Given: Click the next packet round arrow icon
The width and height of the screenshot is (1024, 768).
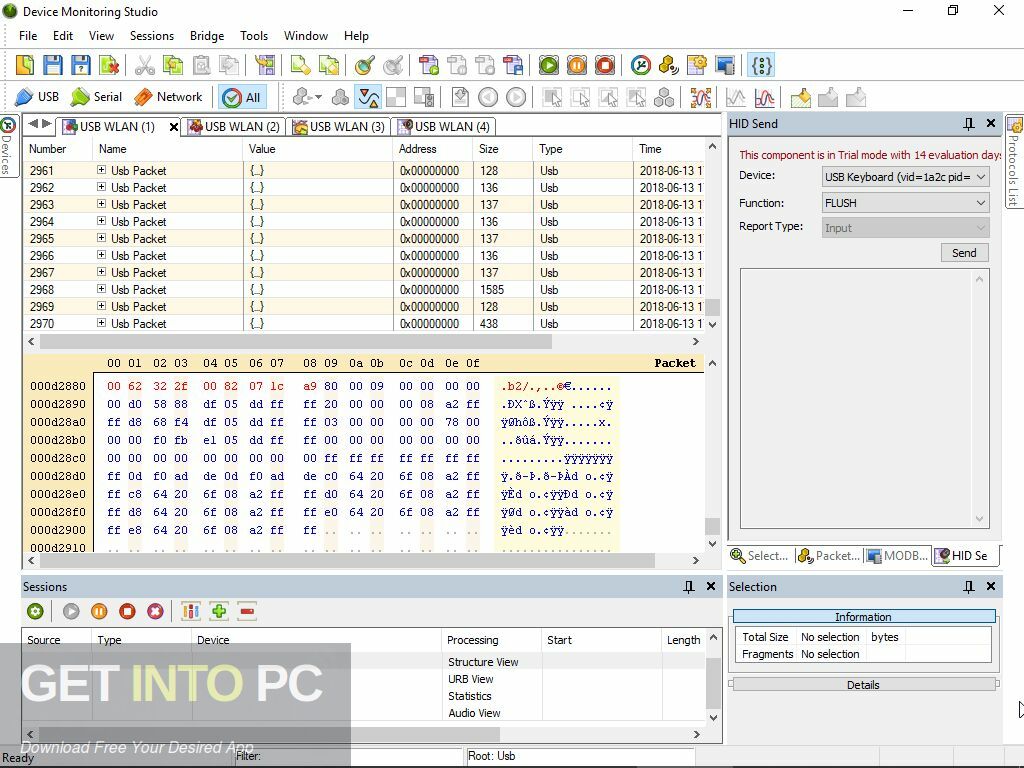Looking at the screenshot, I should [516, 98].
